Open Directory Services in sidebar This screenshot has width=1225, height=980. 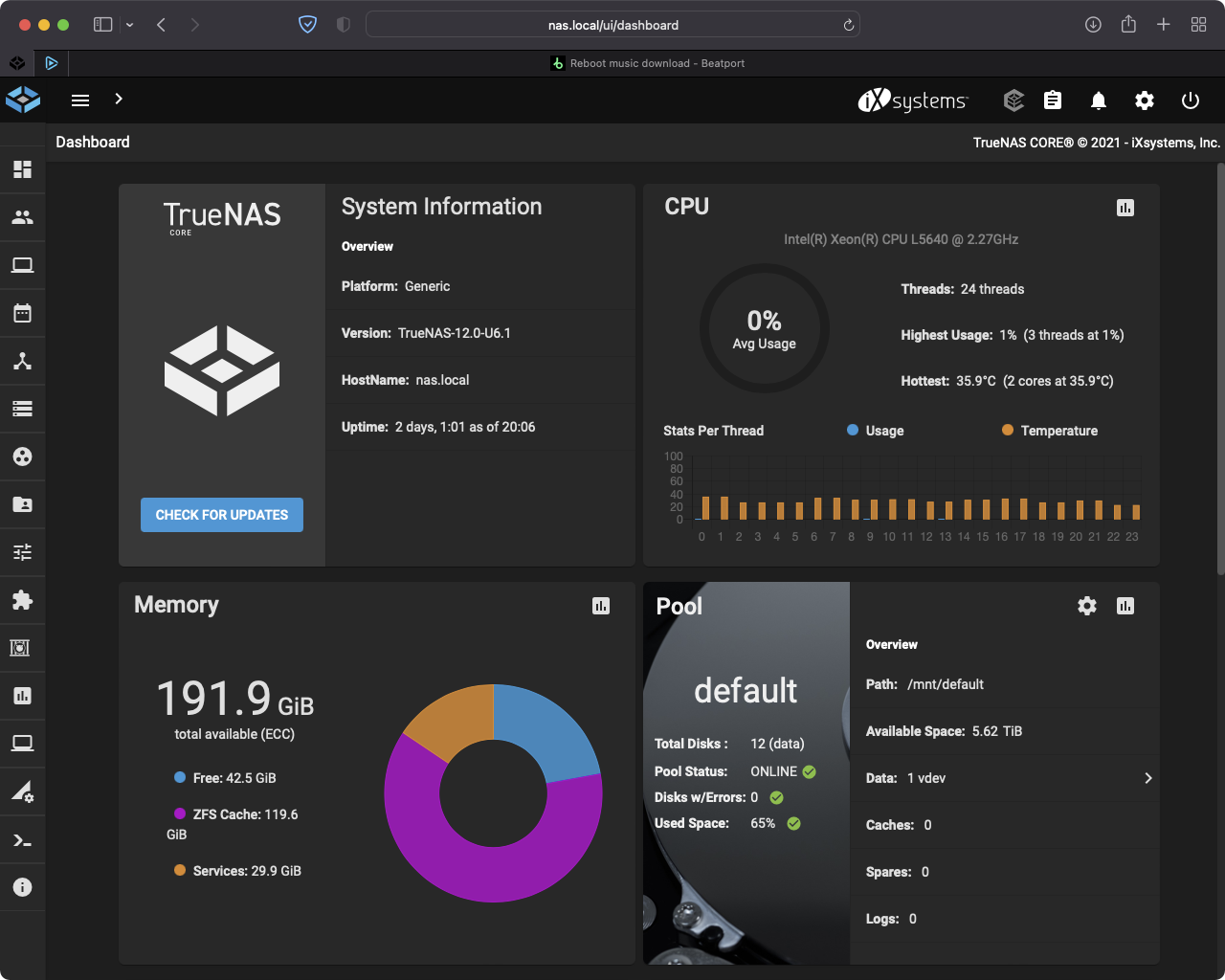(x=23, y=457)
